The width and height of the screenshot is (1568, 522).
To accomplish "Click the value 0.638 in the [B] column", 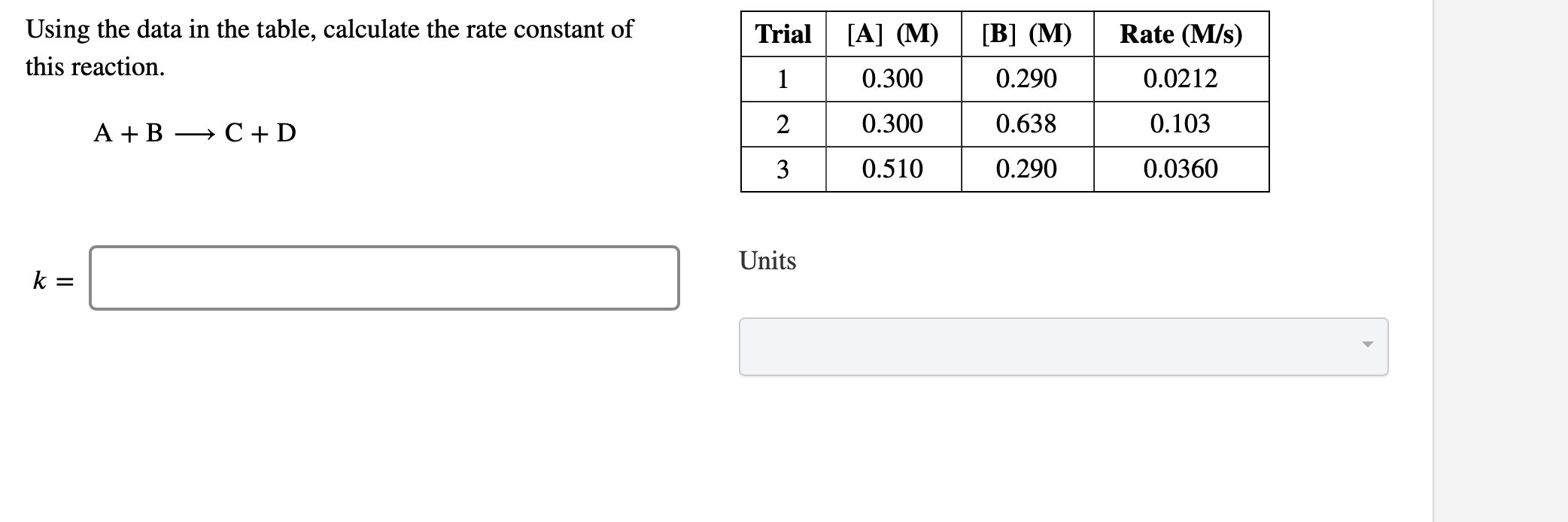I will pos(1026,124).
